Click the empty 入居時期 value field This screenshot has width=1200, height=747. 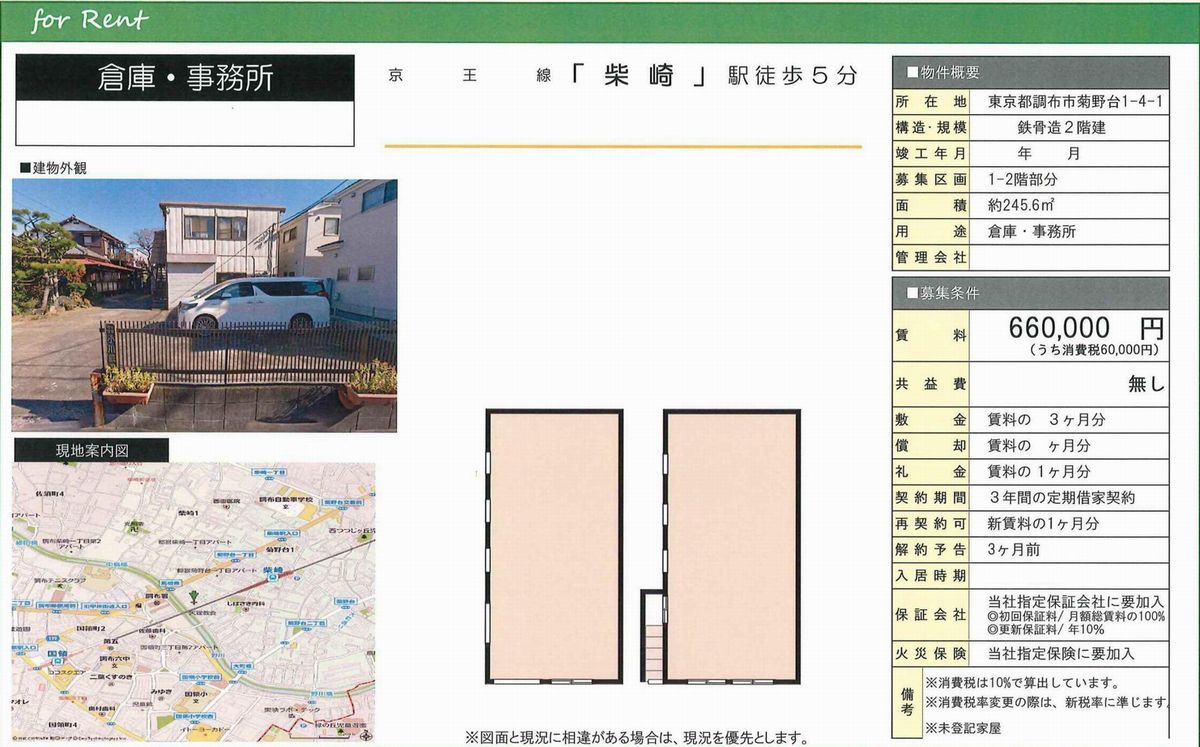pos(1068,575)
